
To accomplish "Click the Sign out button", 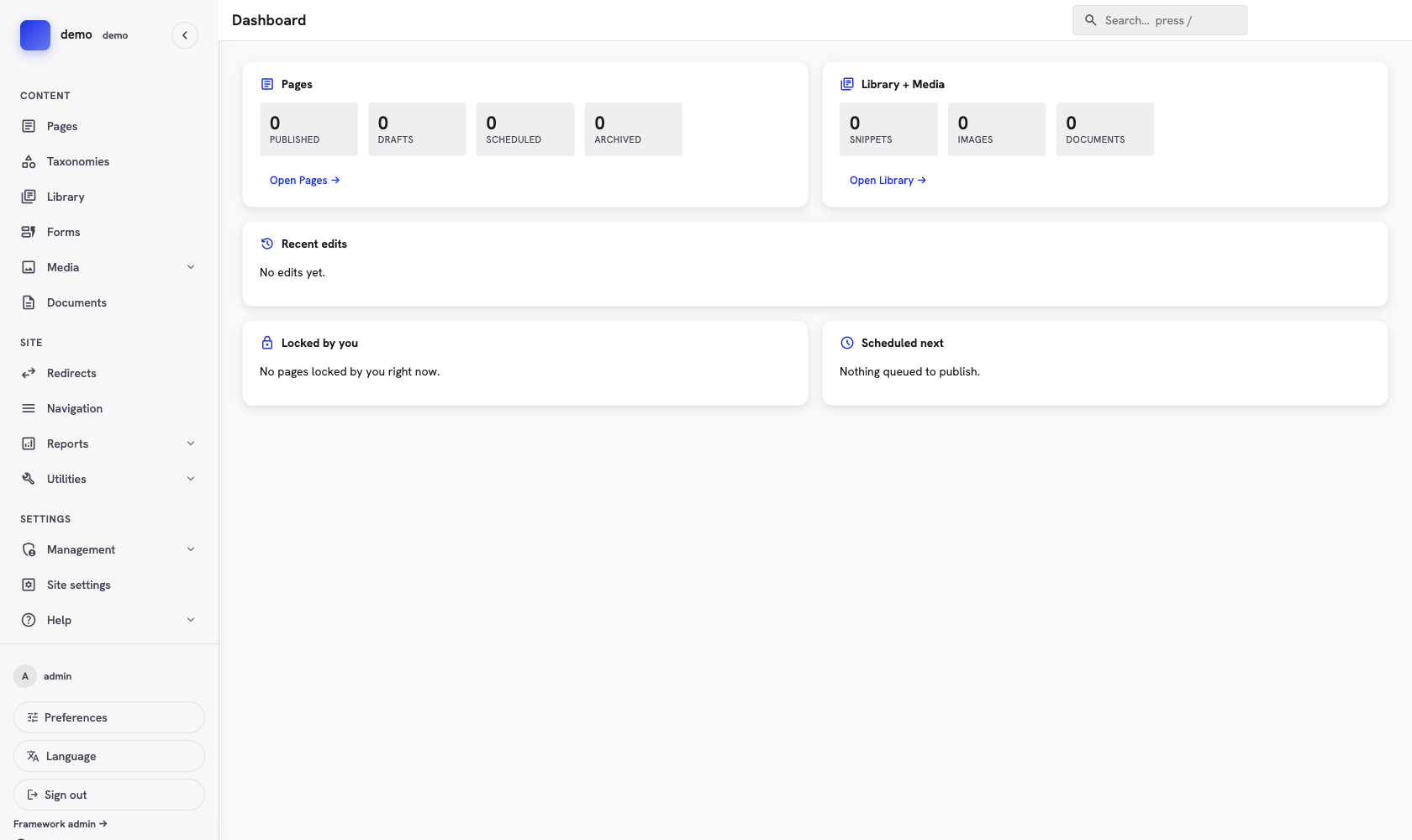I will point(109,795).
